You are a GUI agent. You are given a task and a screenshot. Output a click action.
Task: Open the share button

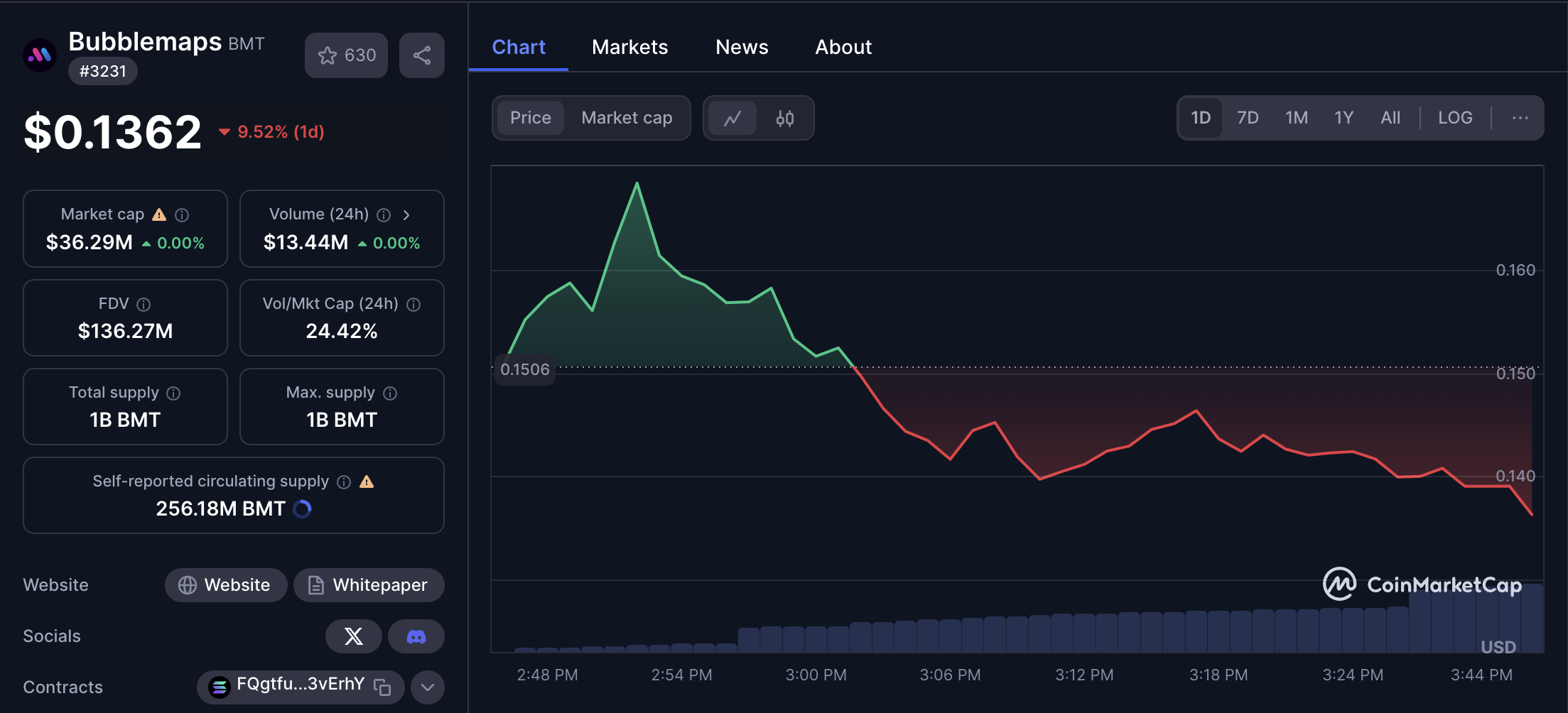[422, 55]
